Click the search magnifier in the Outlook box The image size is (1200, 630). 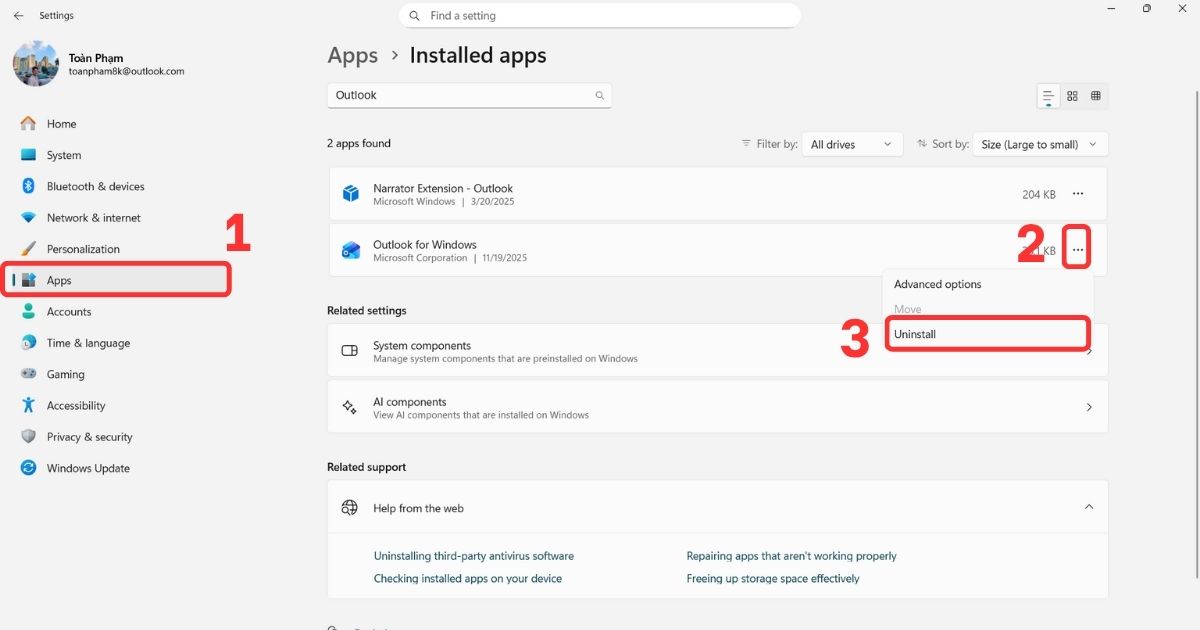(600, 96)
